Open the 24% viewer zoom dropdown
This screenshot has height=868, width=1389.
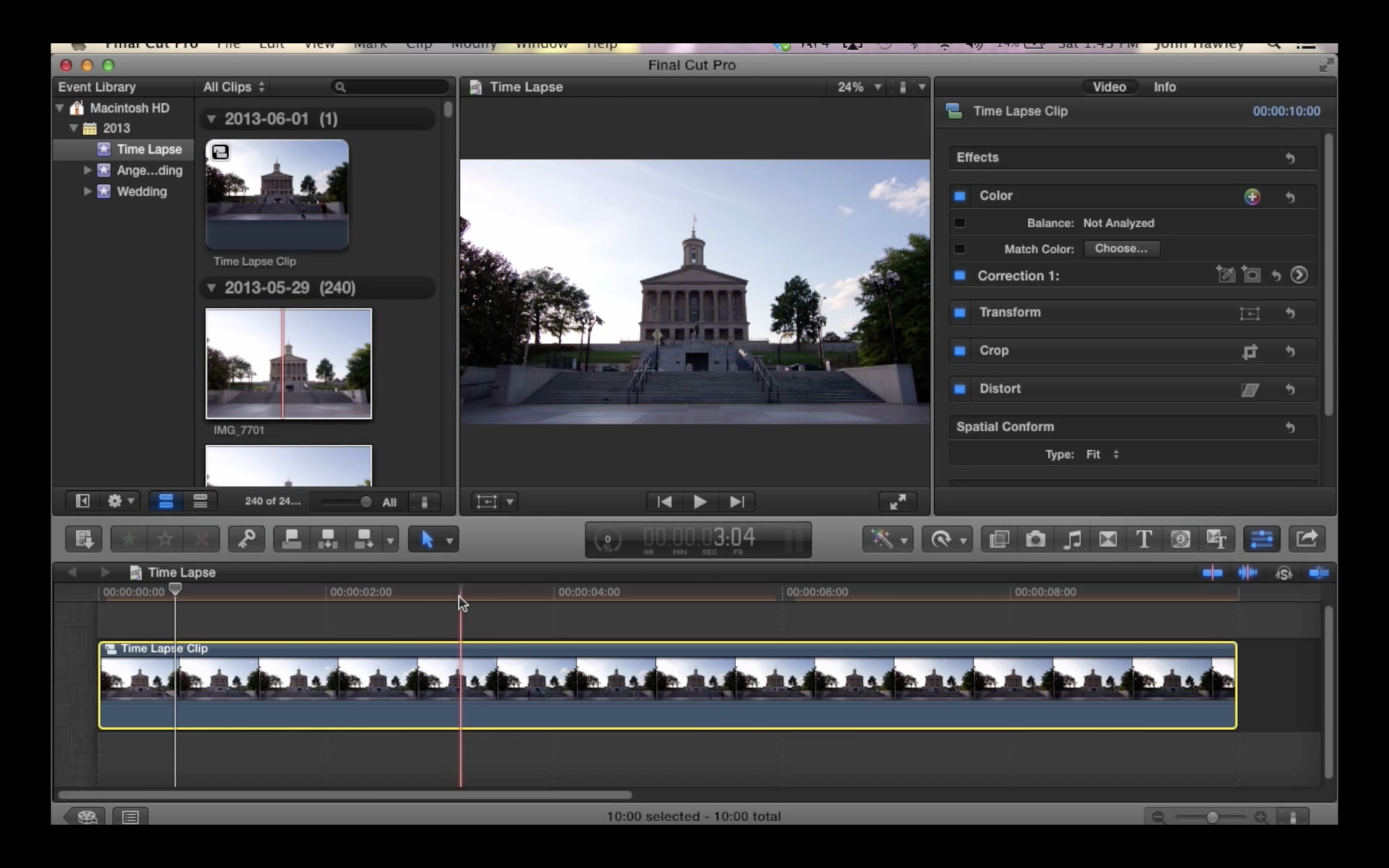click(x=860, y=87)
